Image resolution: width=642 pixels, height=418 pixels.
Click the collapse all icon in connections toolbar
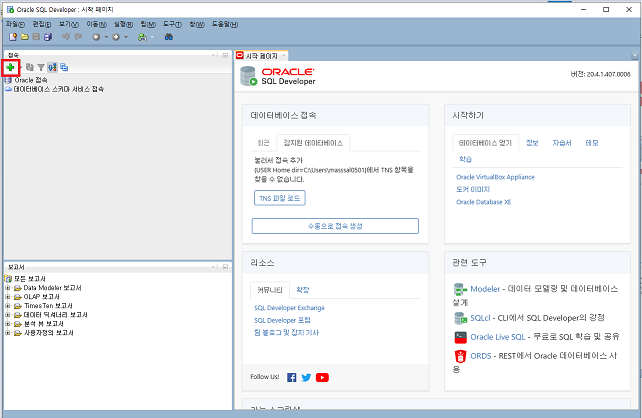[64, 67]
